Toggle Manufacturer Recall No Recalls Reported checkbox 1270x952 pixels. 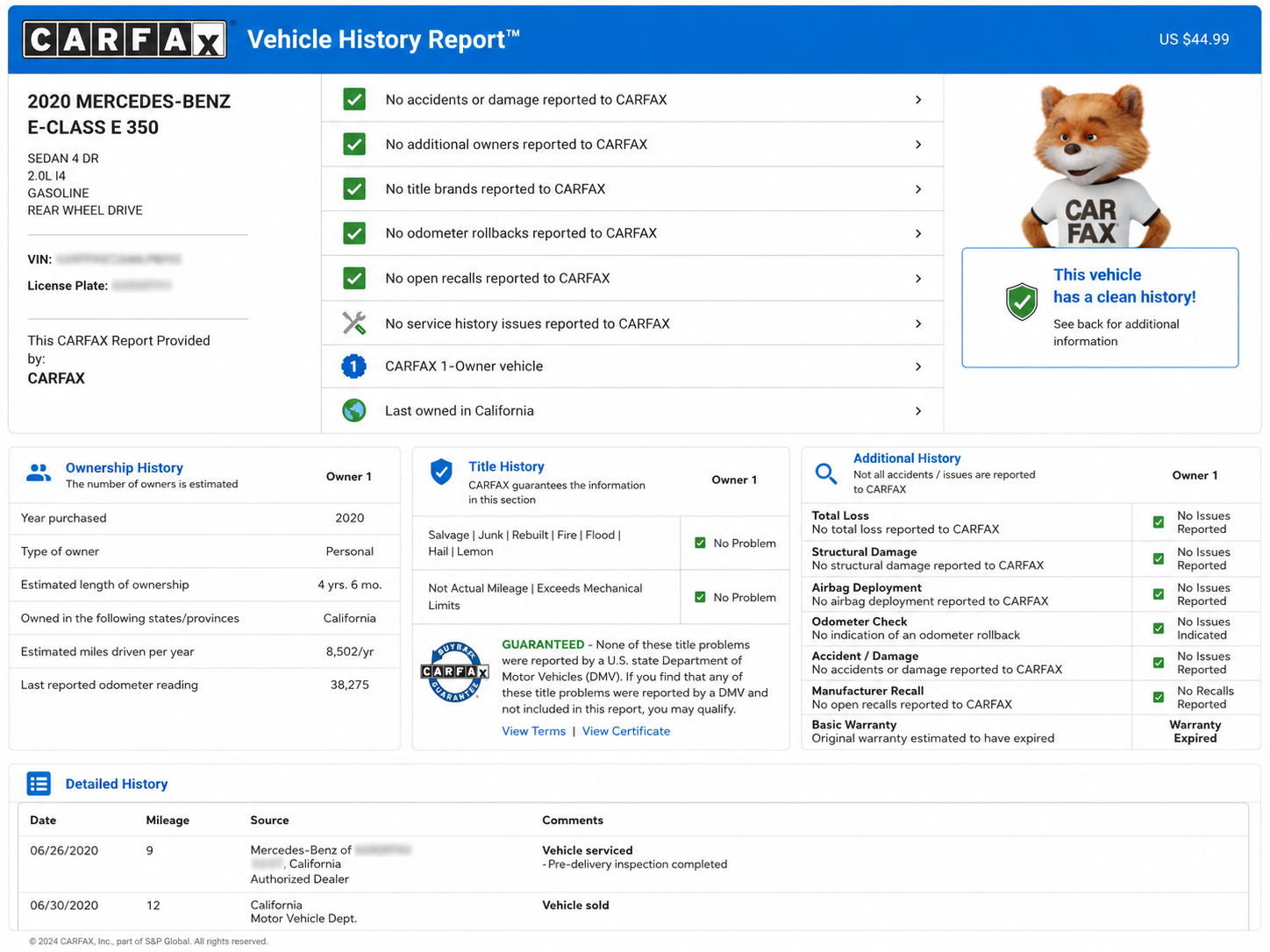point(1159,698)
